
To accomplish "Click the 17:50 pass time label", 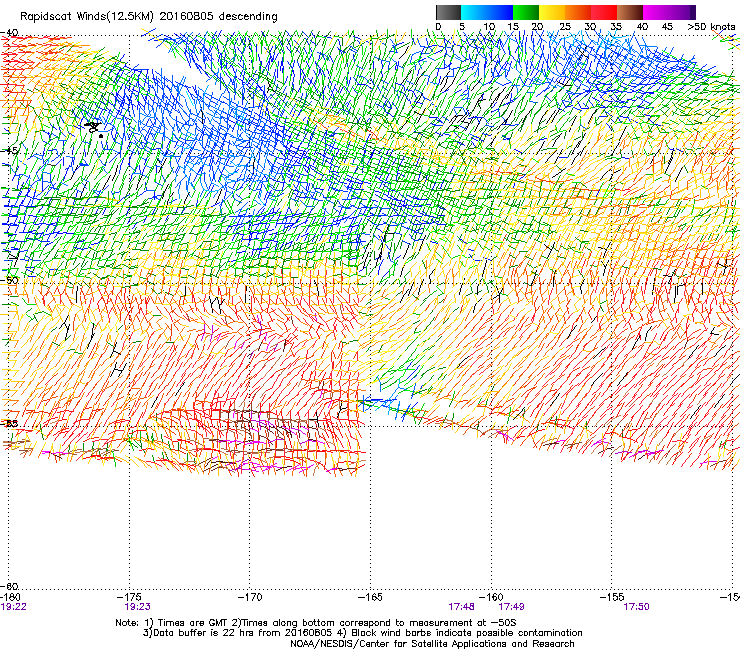I will [x=636, y=607].
